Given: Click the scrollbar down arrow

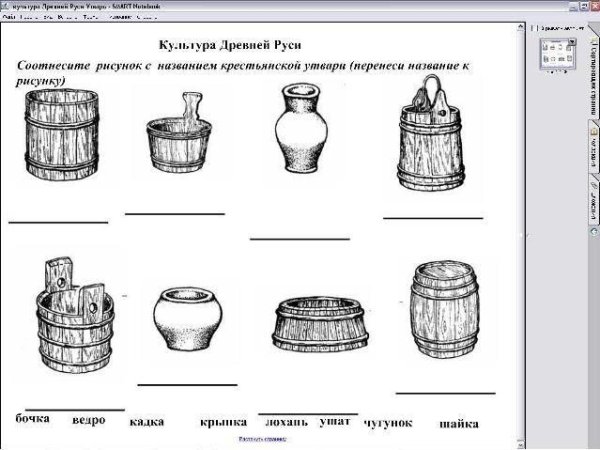Looking at the screenshot, I should point(520,445).
